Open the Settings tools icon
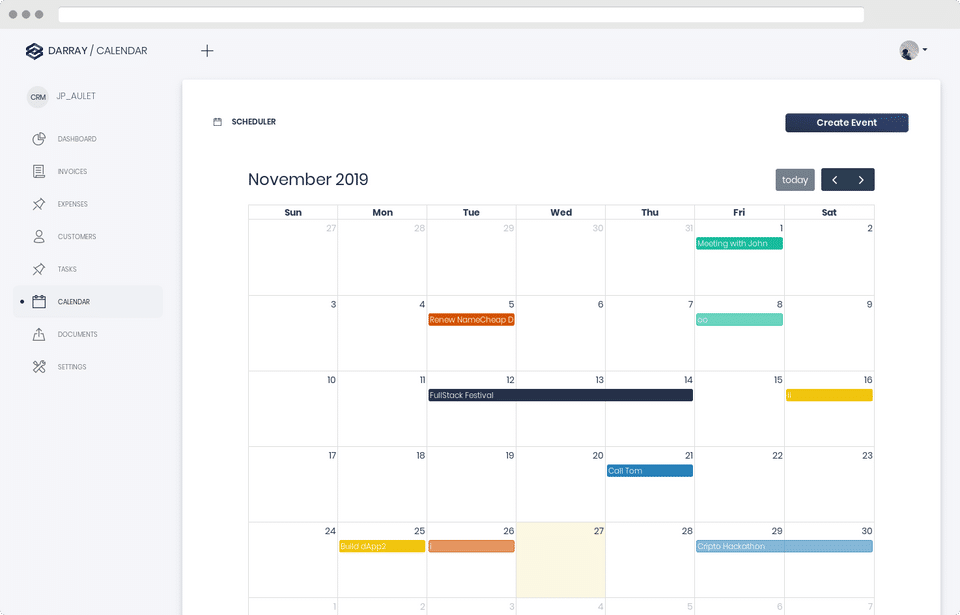This screenshot has height=615, width=960. coord(39,367)
